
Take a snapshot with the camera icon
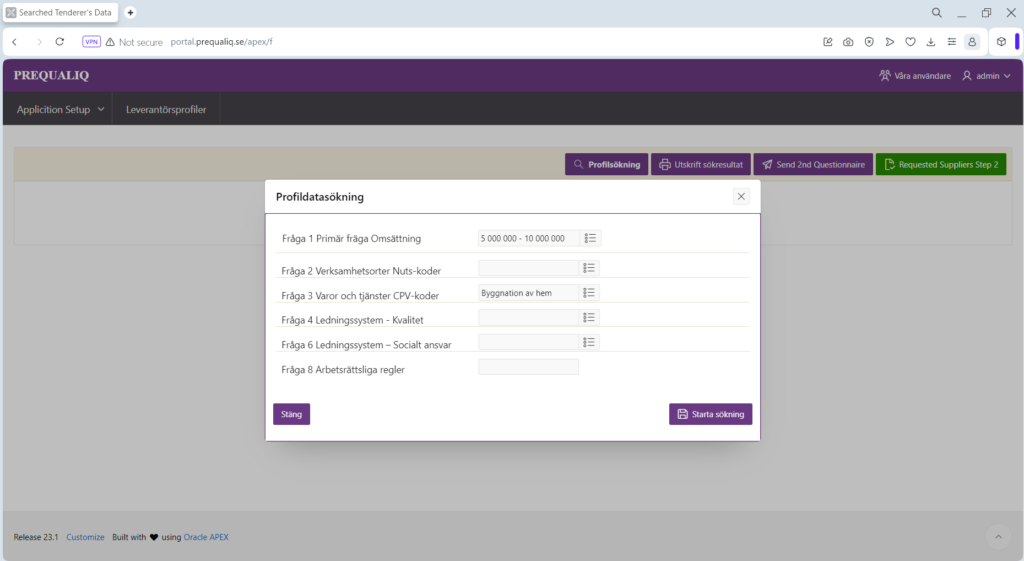pyautogui.click(x=848, y=42)
